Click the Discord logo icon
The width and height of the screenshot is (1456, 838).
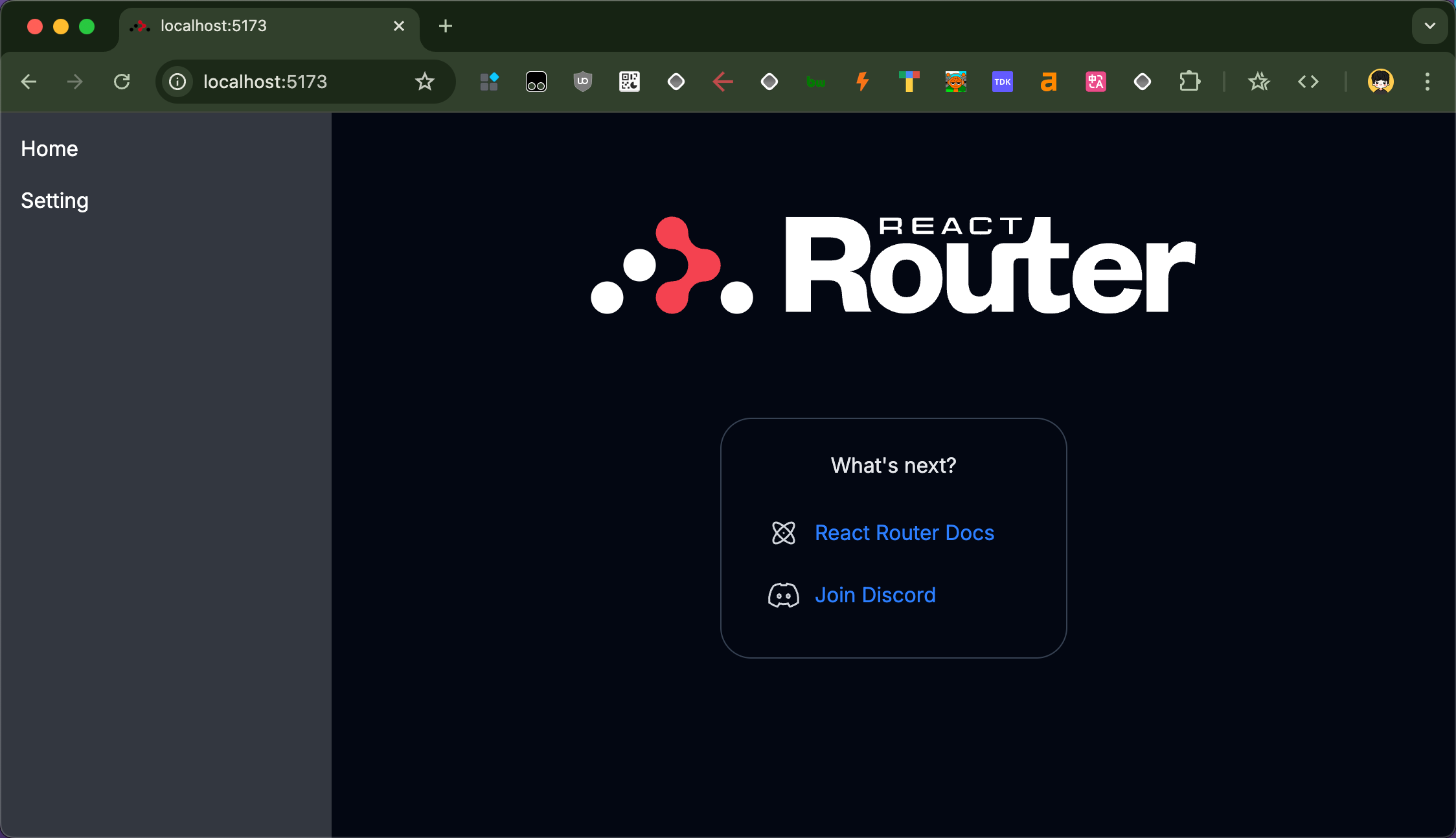coord(784,595)
